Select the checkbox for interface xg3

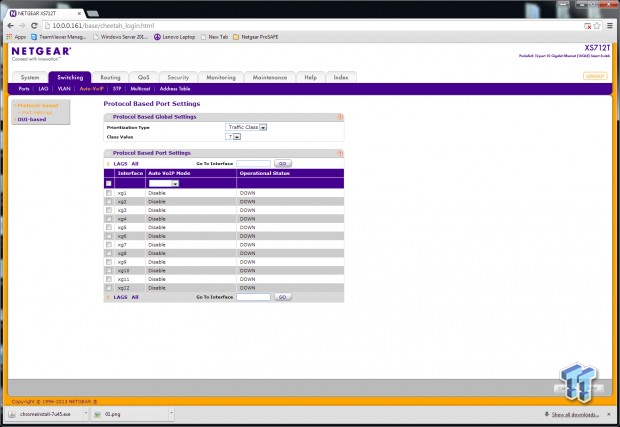click(x=109, y=210)
